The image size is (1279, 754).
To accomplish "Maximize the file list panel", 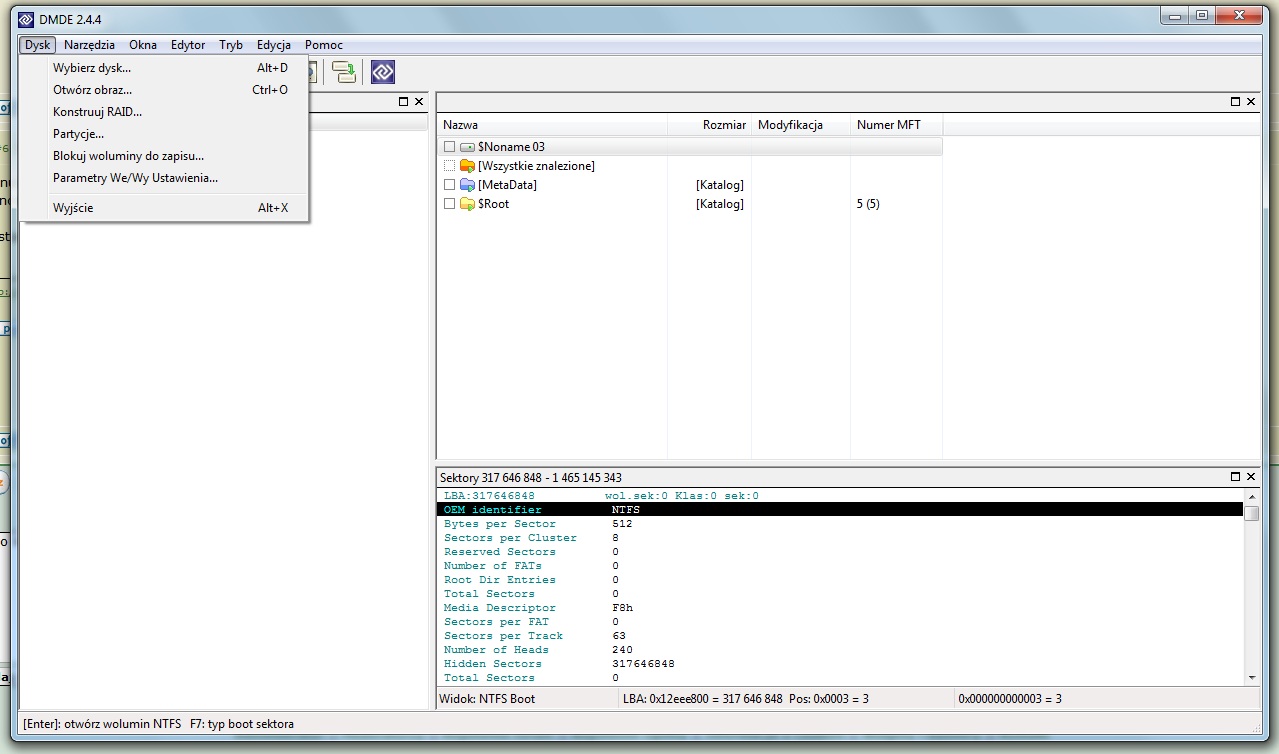I will click(1236, 101).
